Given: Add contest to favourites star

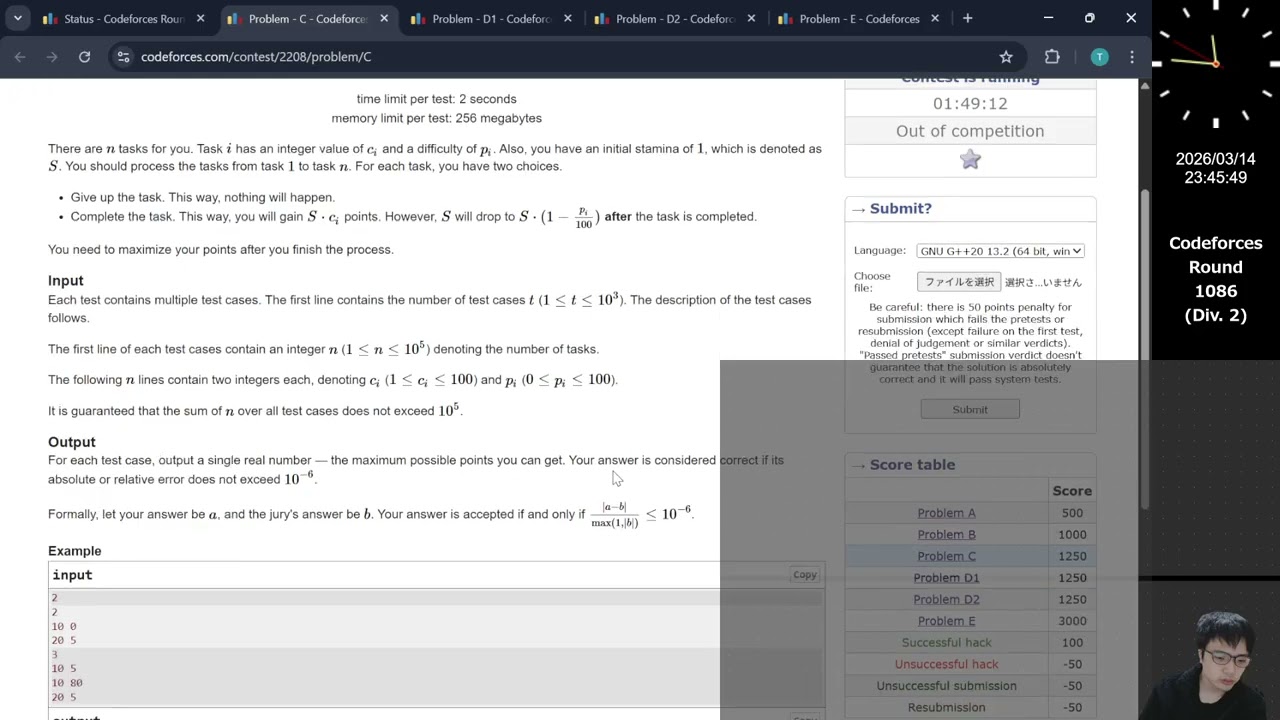Looking at the screenshot, I should point(970,160).
